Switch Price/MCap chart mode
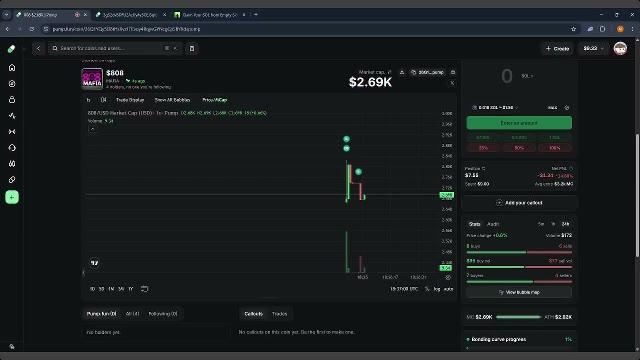Screen dimensions: 640x360 (215, 100)
